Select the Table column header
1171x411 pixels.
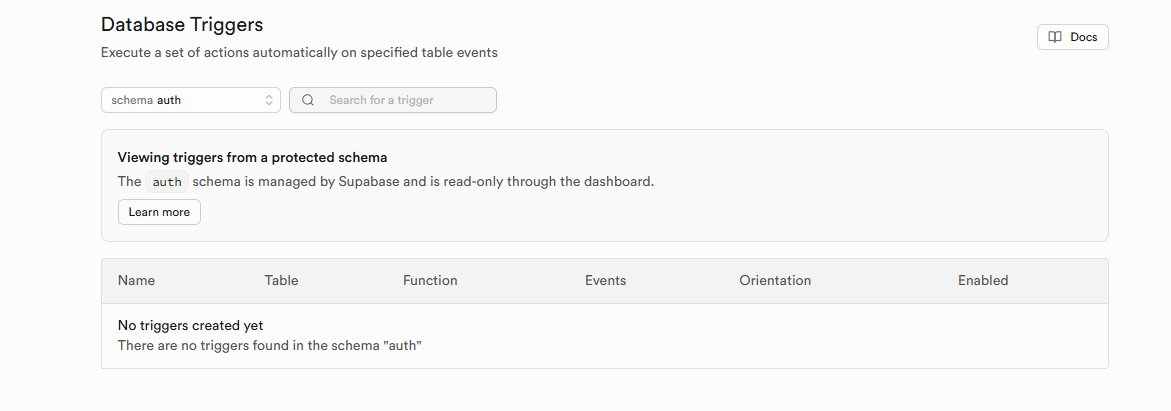281,281
